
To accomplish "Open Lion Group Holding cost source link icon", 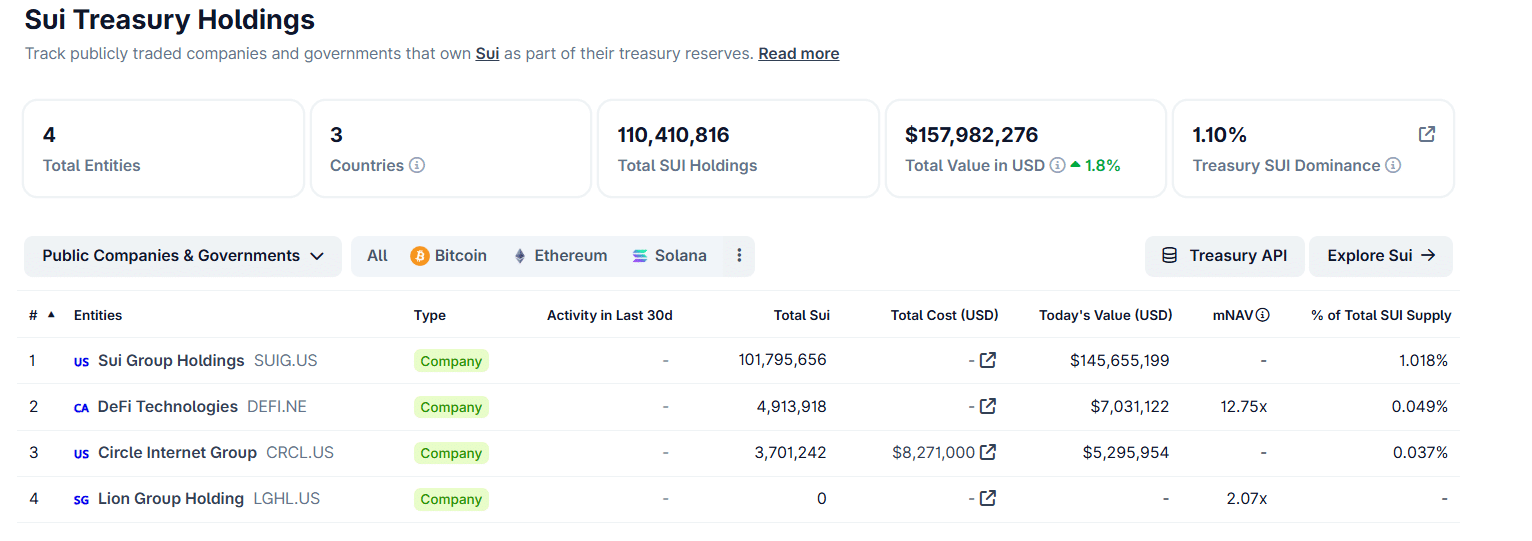I will pos(988,498).
